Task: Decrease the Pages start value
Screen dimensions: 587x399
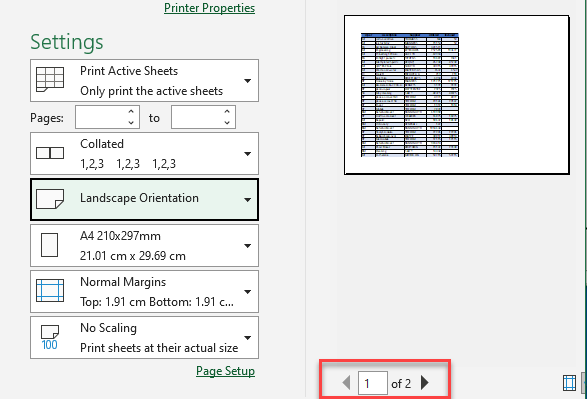Action: [131, 122]
